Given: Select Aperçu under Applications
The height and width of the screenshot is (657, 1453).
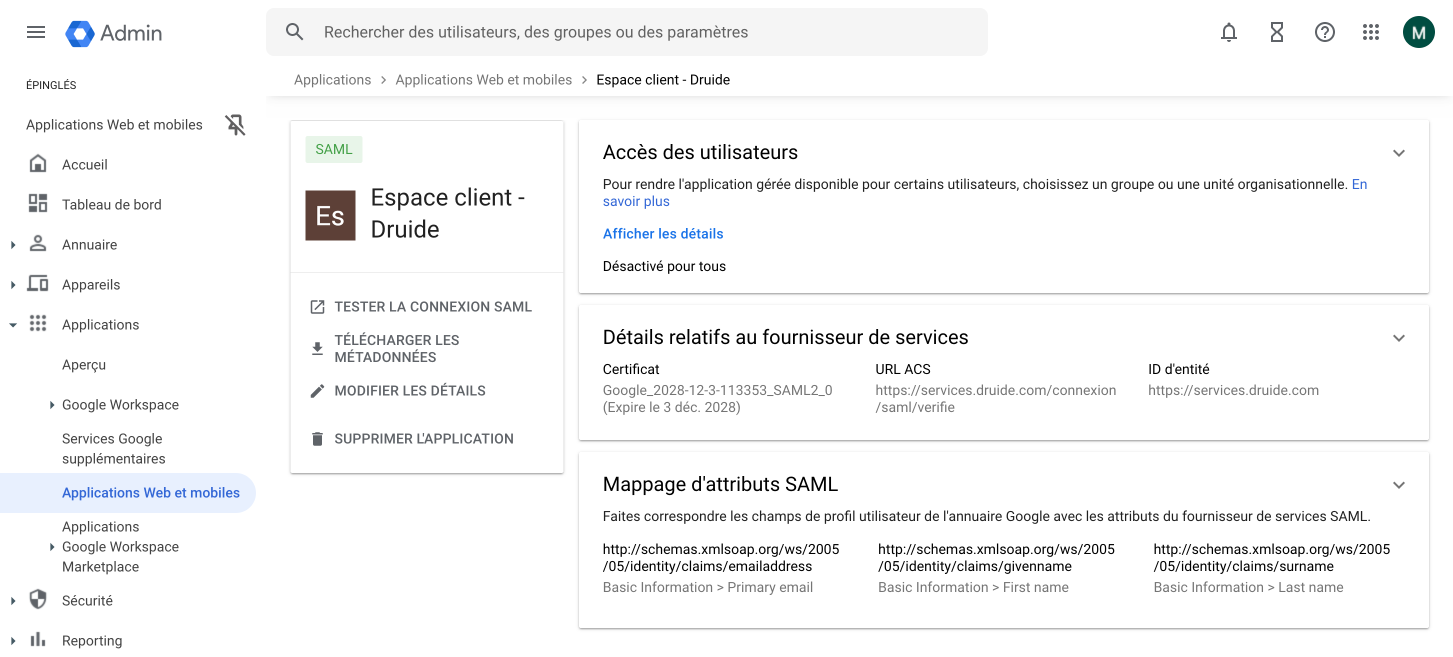Looking at the screenshot, I should click(84, 365).
